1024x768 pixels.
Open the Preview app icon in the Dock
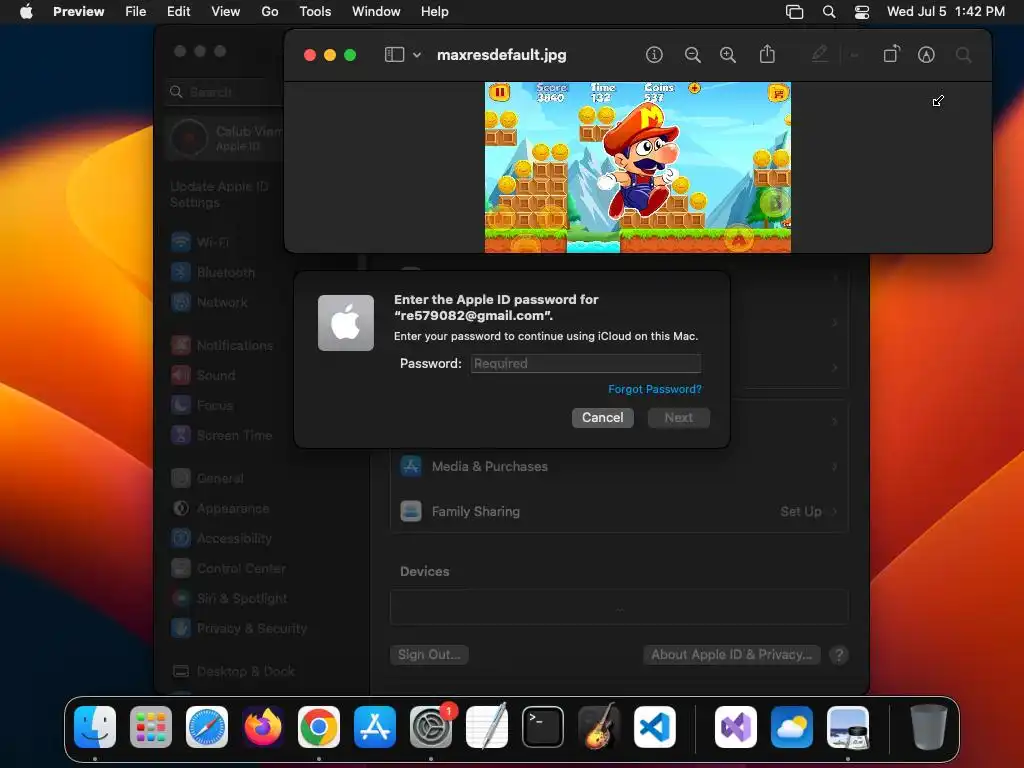point(848,727)
